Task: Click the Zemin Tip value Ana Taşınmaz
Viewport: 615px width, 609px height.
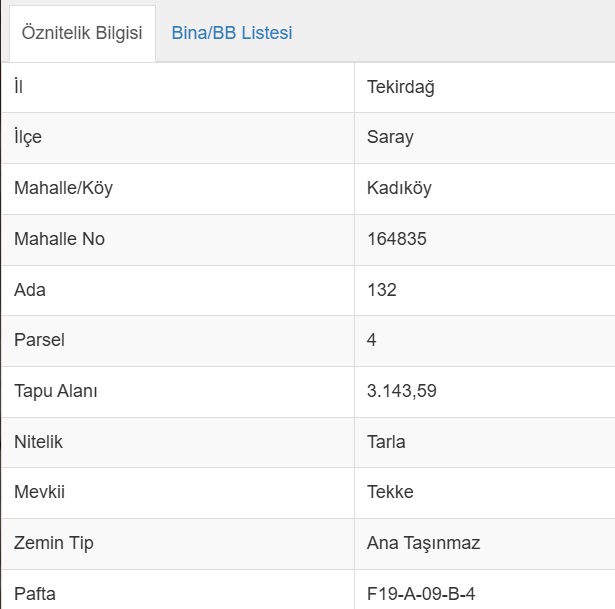Action: click(x=423, y=544)
